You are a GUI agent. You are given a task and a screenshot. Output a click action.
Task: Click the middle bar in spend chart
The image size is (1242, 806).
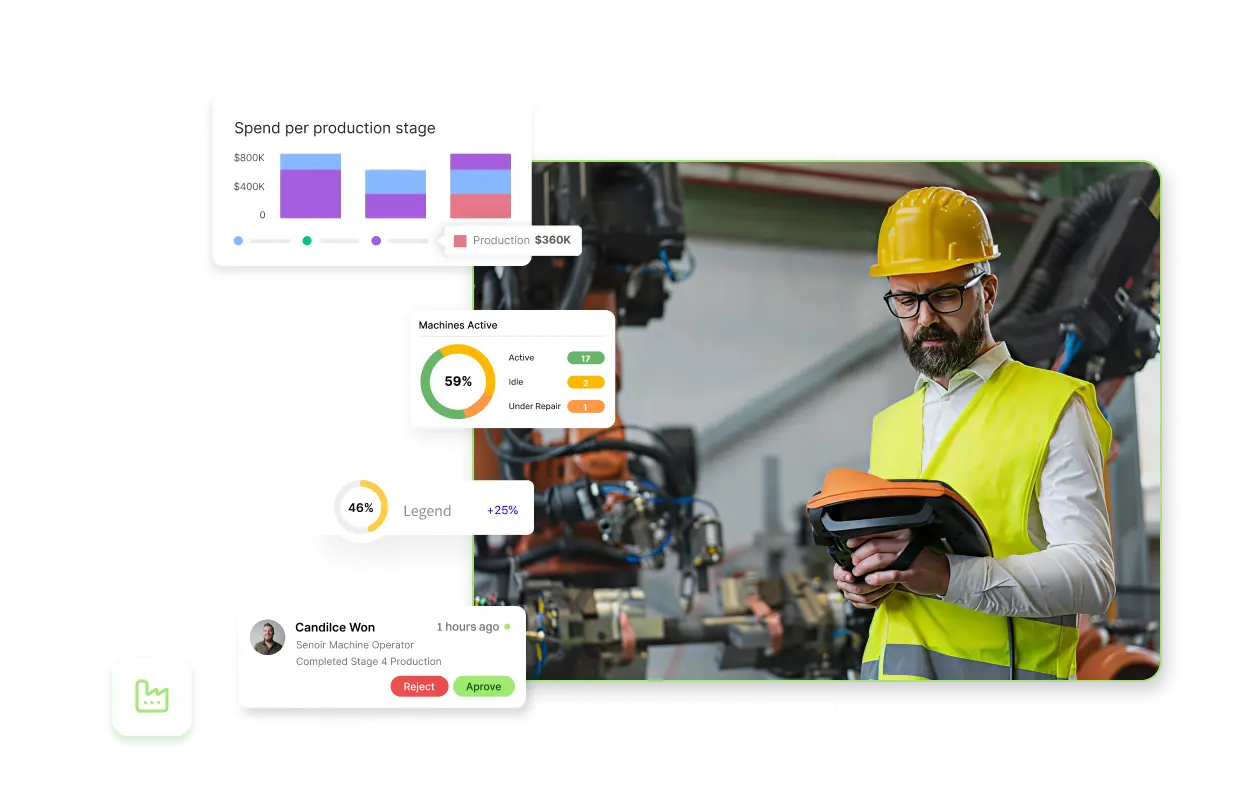[395, 194]
